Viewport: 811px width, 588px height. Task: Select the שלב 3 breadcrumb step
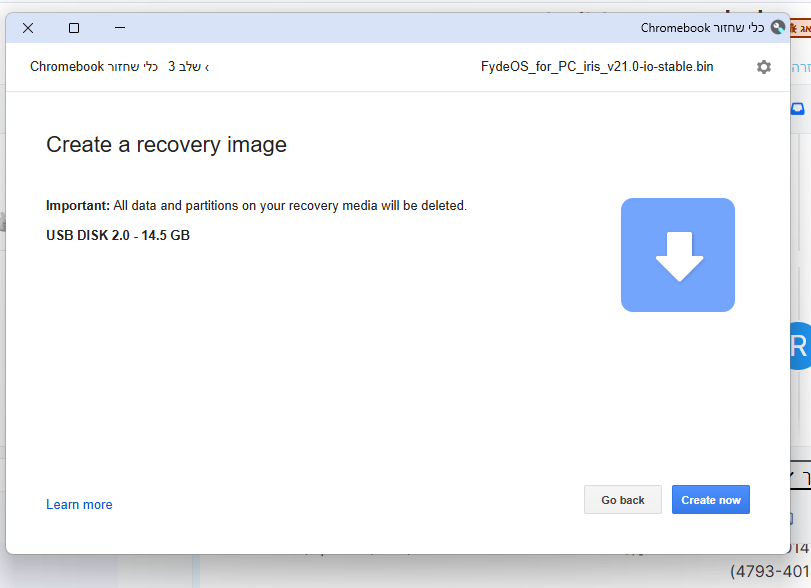tap(184, 67)
